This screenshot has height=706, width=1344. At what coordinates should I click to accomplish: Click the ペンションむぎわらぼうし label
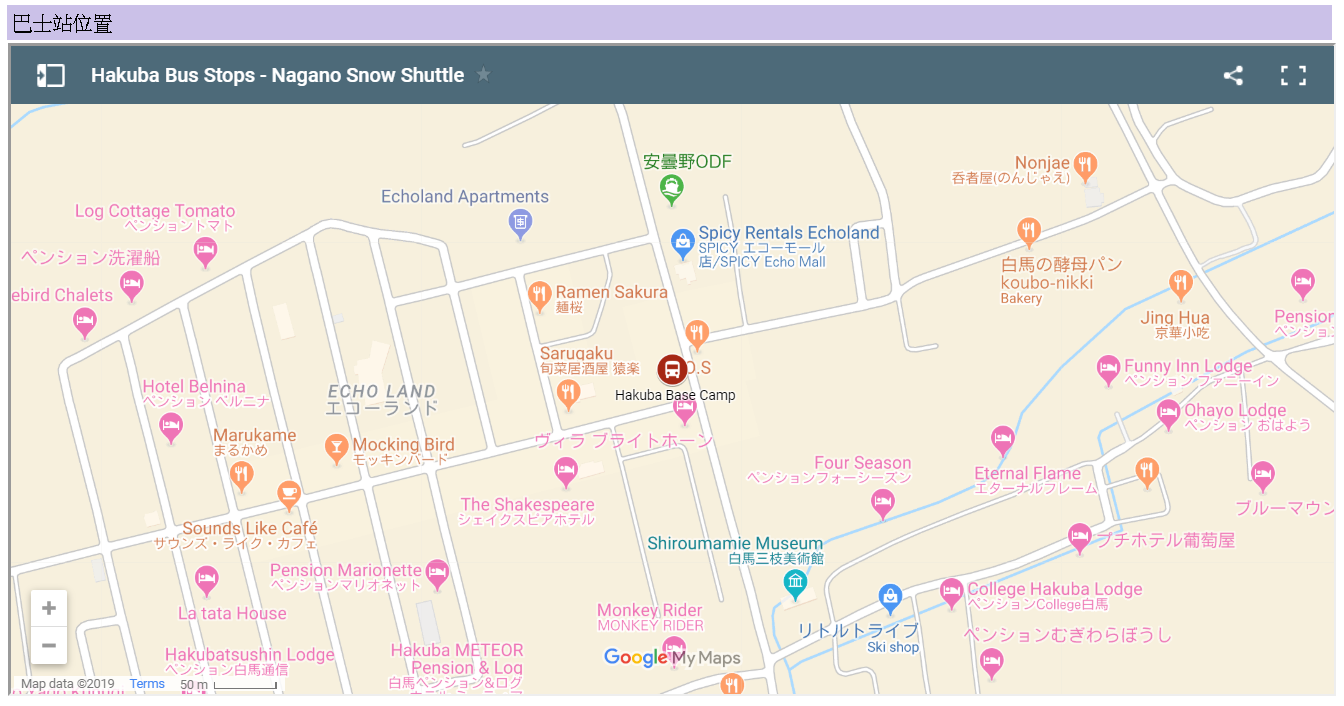[x=1067, y=635]
